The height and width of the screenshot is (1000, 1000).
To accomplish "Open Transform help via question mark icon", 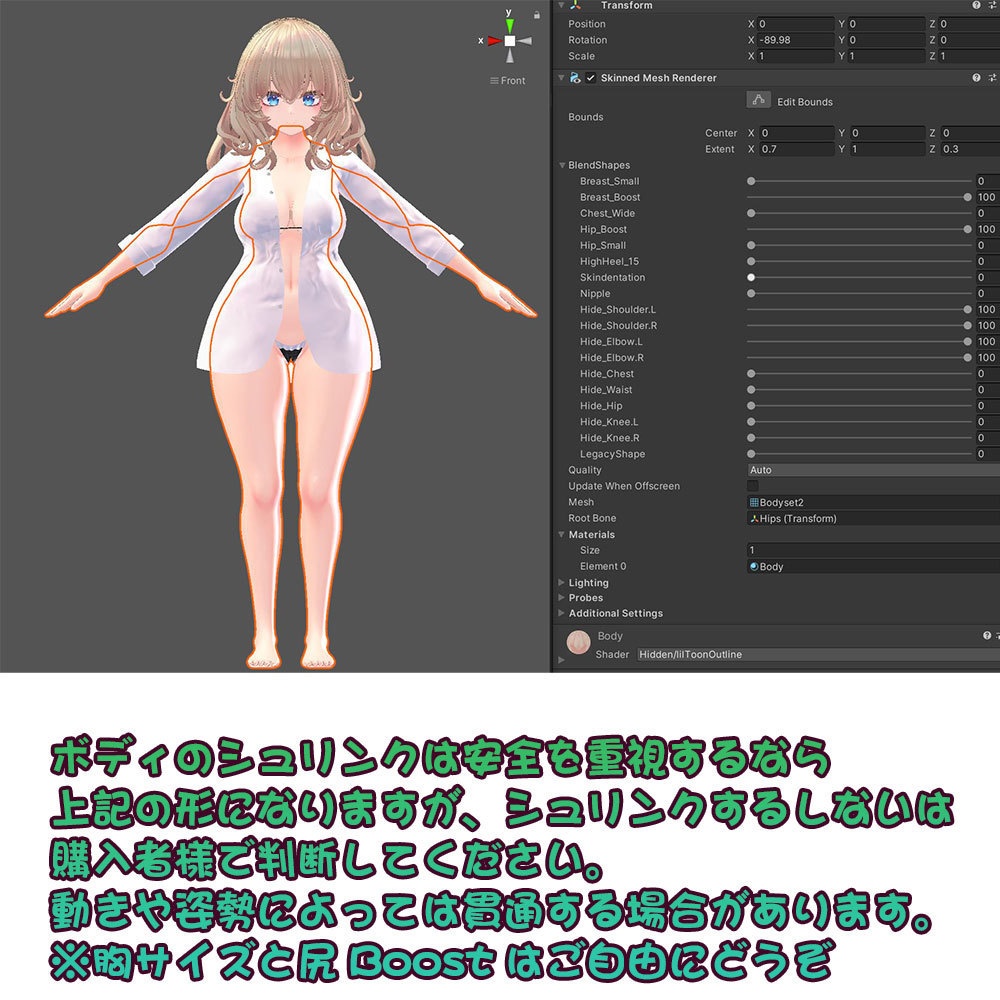I will (975, 6).
